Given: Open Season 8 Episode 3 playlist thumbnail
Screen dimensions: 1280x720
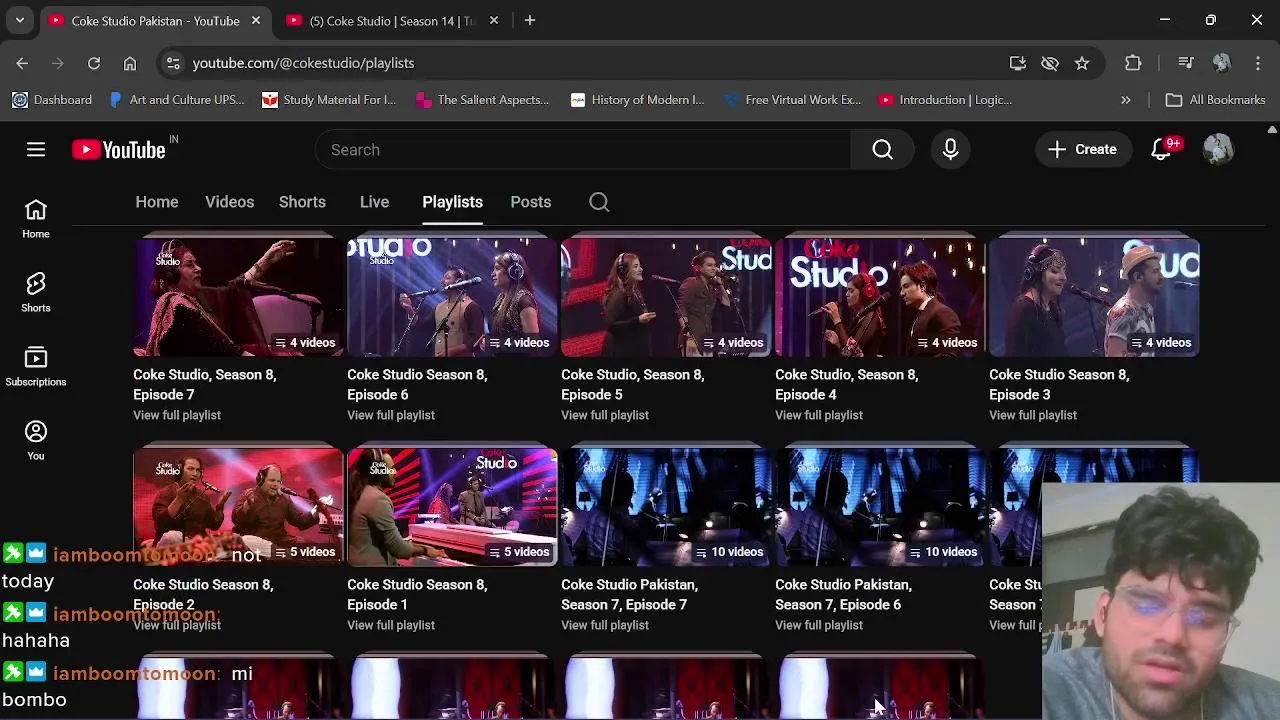Looking at the screenshot, I should point(1094,298).
